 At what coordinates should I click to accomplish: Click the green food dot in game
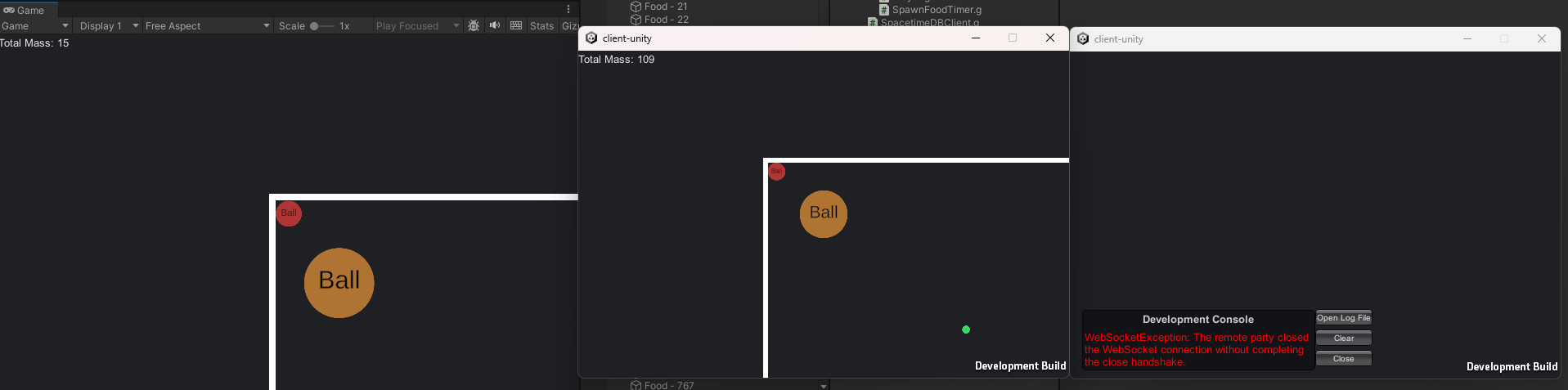[966, 329]
